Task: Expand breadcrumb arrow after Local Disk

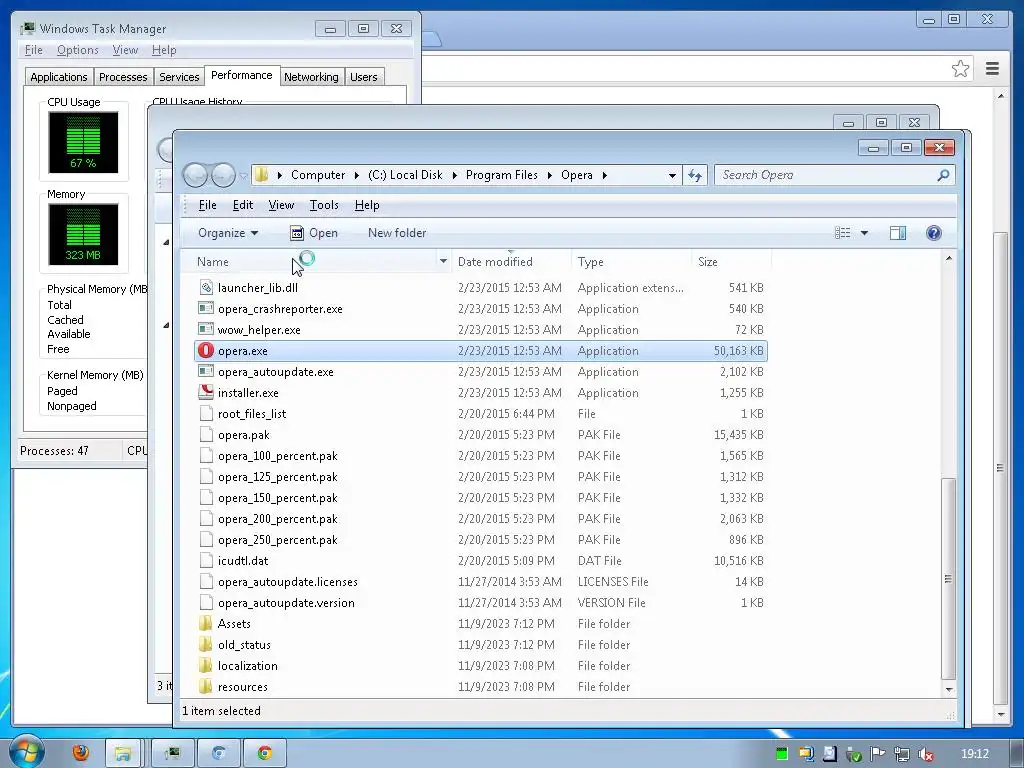Action: [455, 175]
